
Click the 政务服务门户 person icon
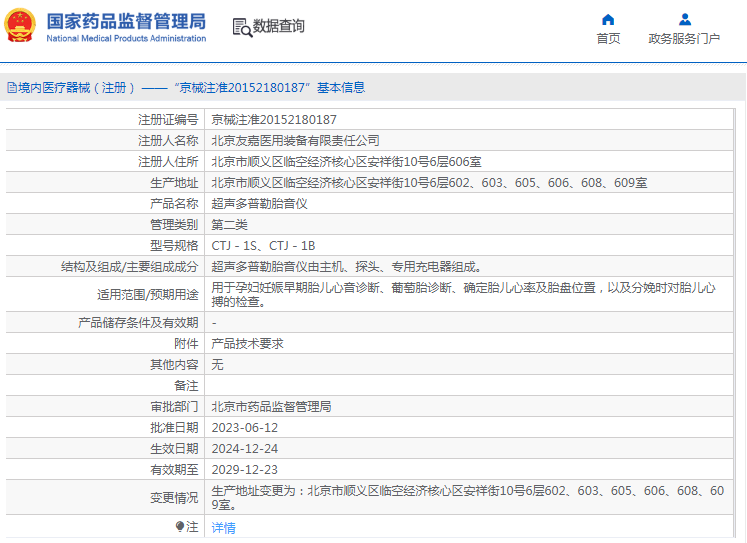[x=685, y=20]
